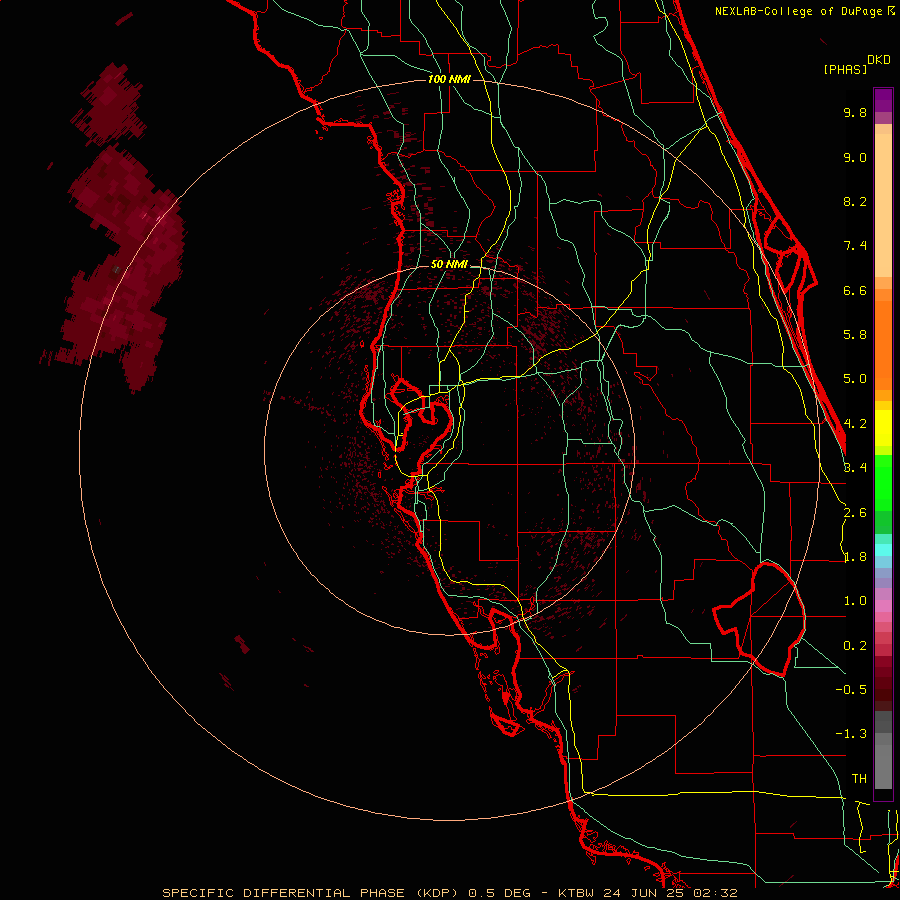Click the 8.2 scale value
This screenshot has height=900, width=900.
855,201
